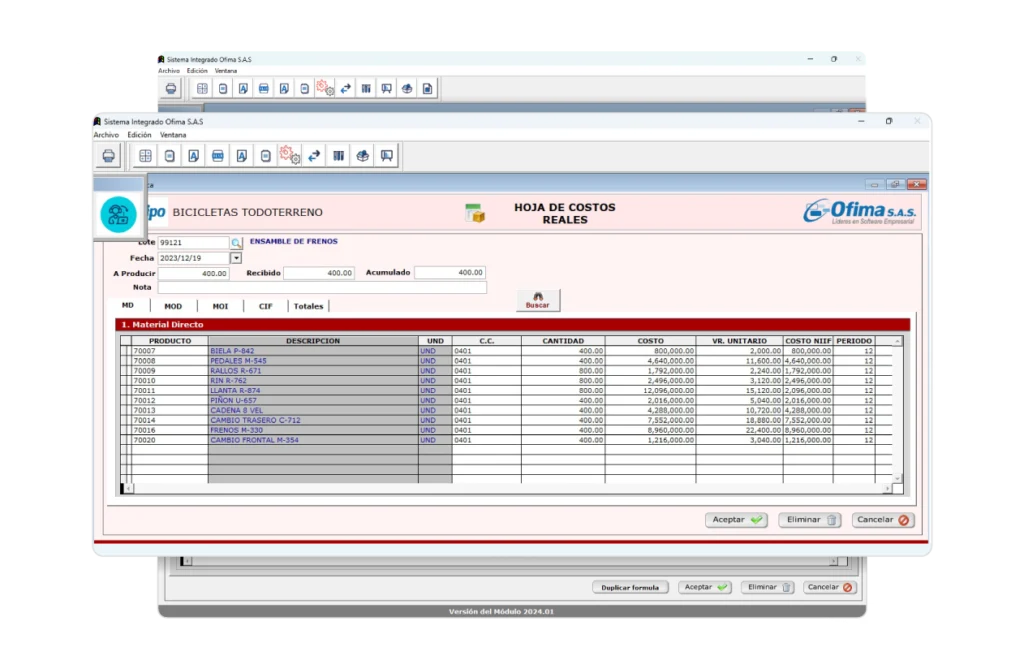Click the table's vertical scrollbar down arrow
Image resolution: width=1024 pixels, height=656 pixels.
tap(897, 479)
